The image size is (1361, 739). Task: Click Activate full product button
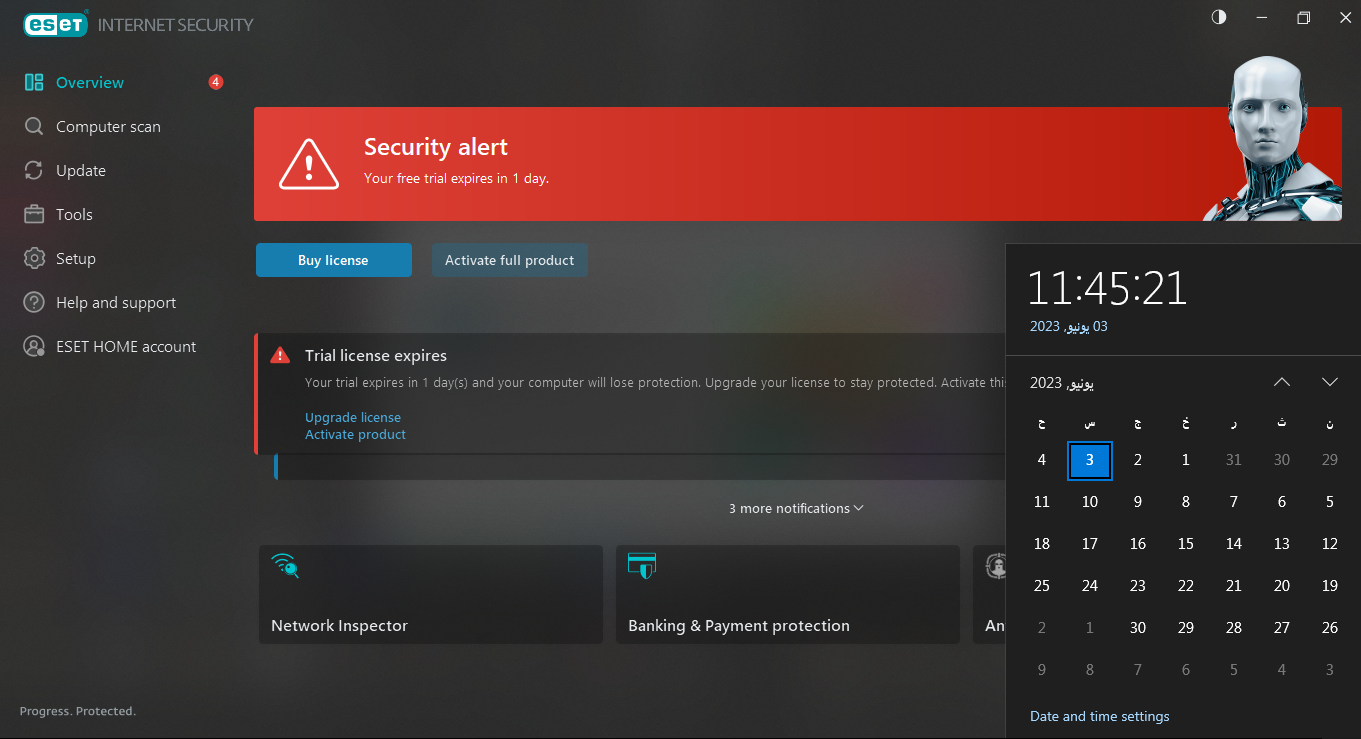(510, 260)
